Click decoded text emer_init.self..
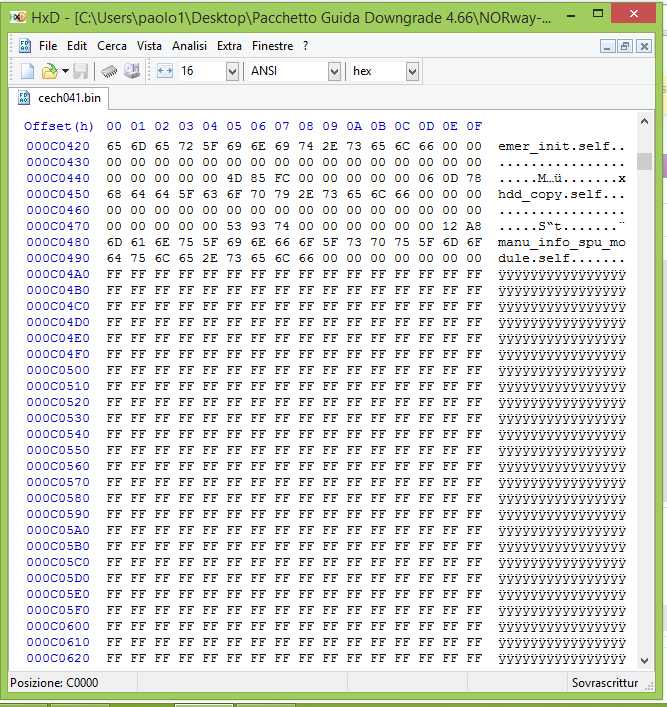667x707 pixels. (553, 147)
